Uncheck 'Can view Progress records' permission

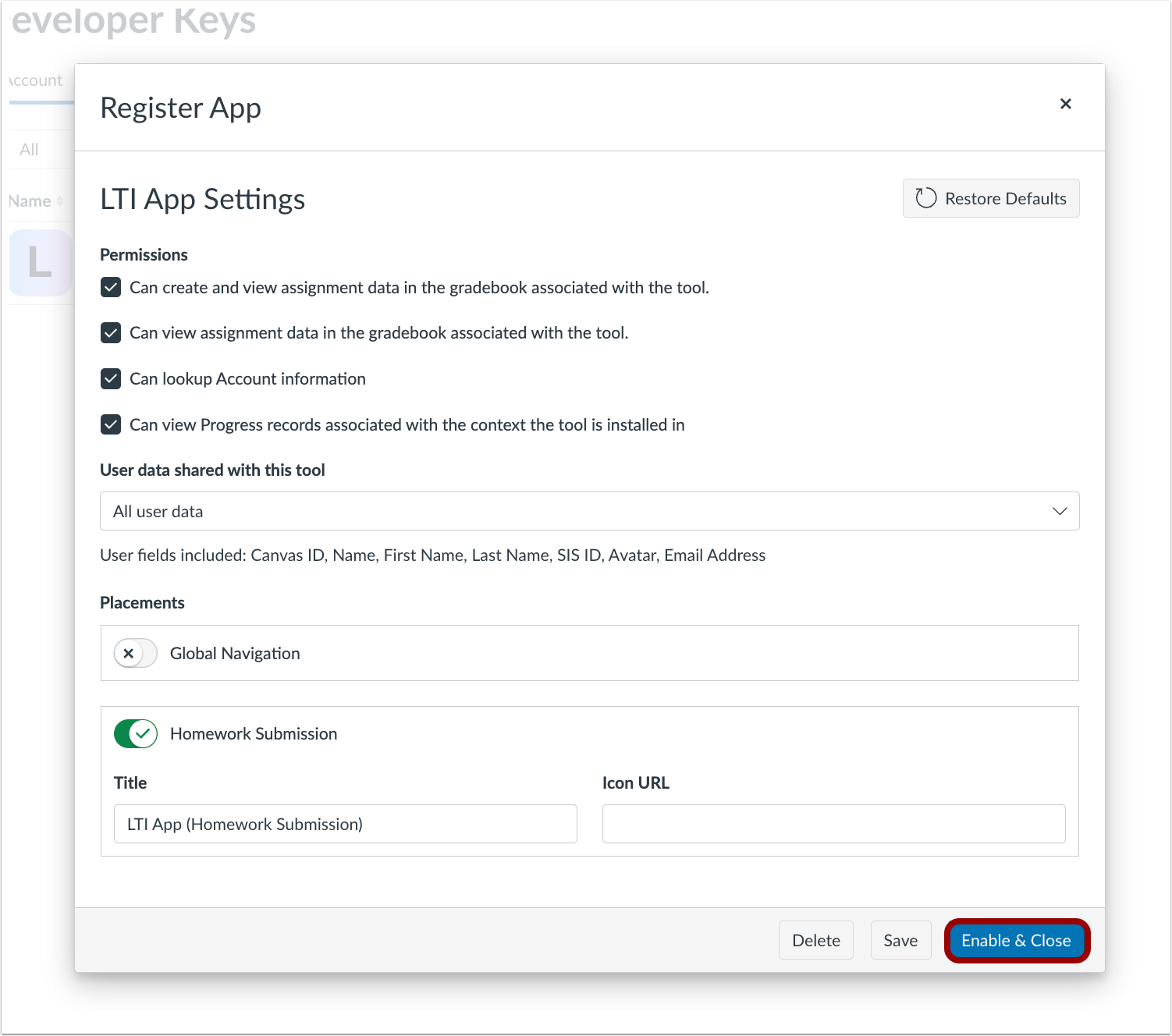click(110, 424)
